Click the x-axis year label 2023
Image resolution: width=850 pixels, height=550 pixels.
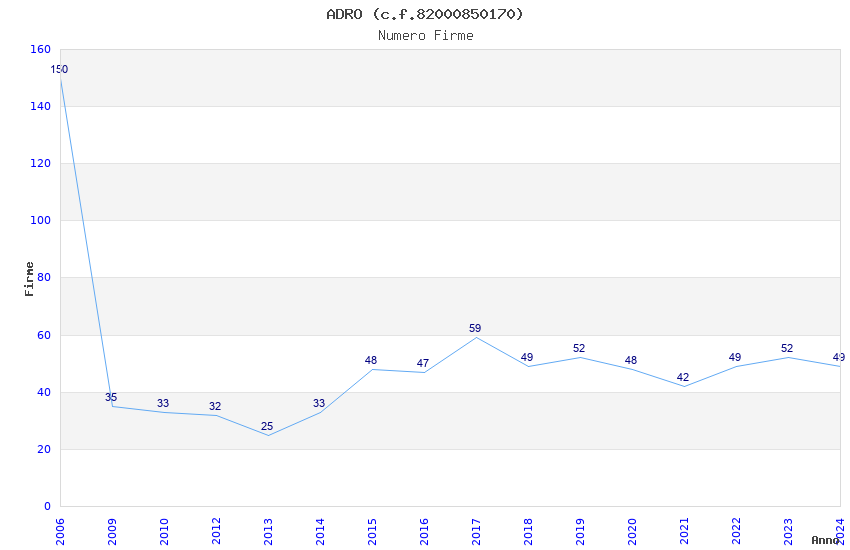pos(789,532)
